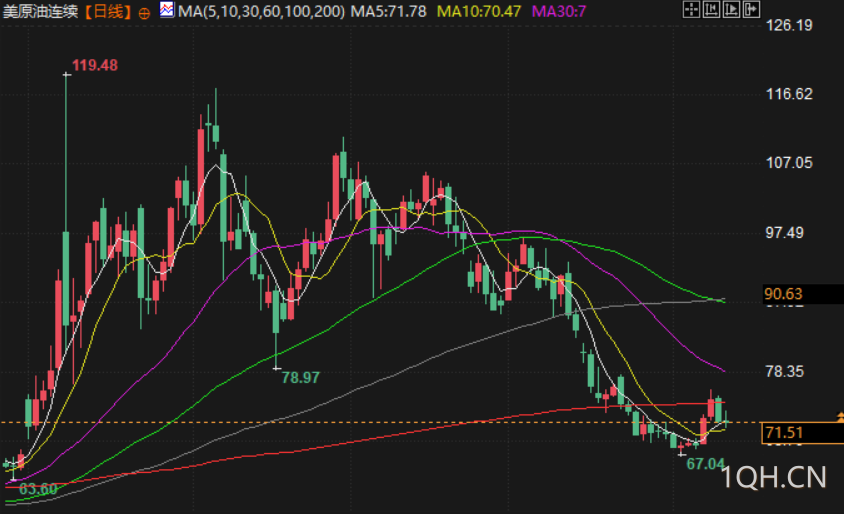Screen dimensions: 844x514
Task: Select the MA5:71.78 indicator label
Action: [x=388, y=11]
